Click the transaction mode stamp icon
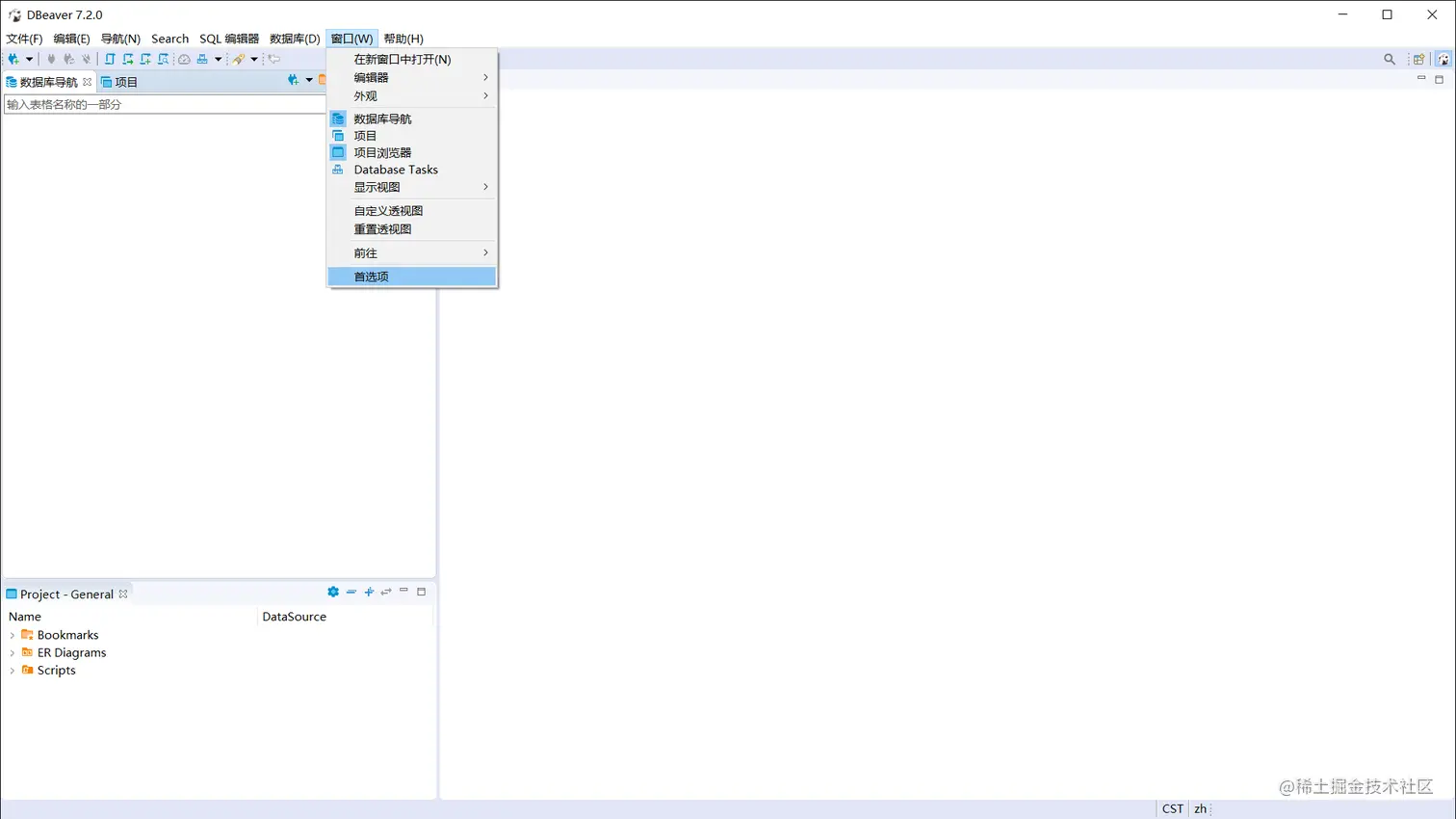This screenshot has height=819, width=1456. coord(202,59)
